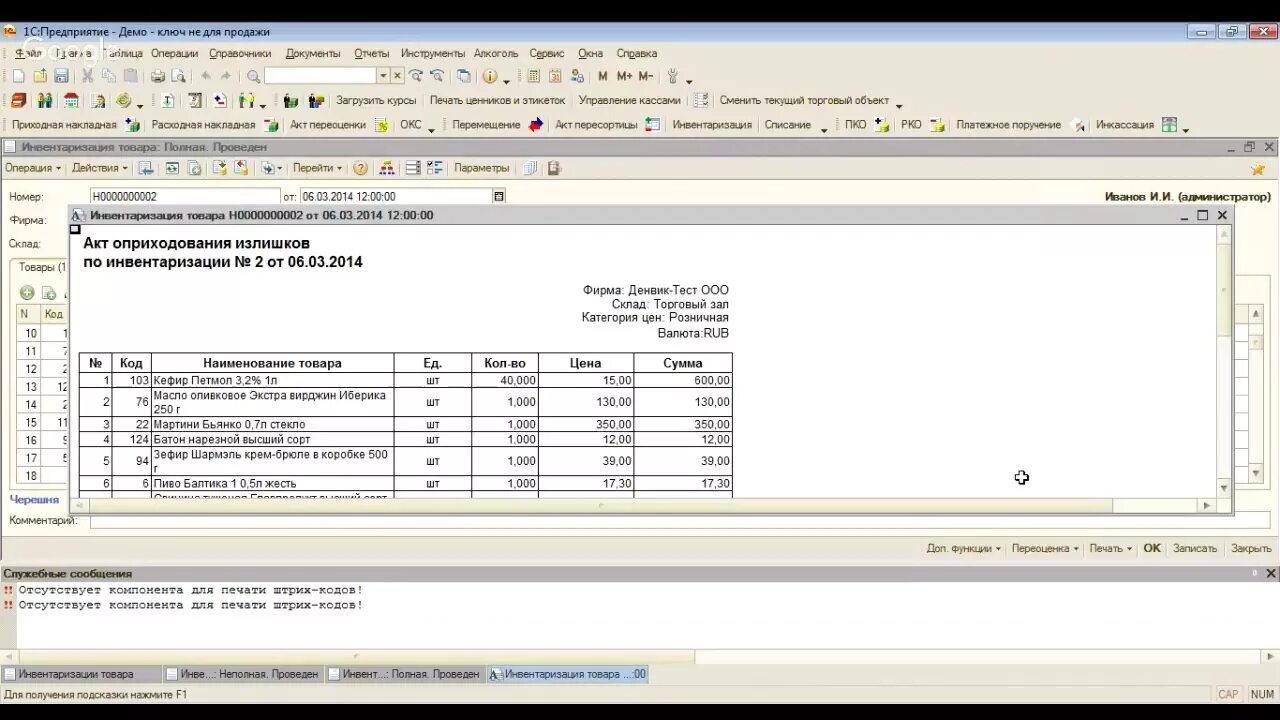
Task: Open the Calculator icon in toolbar
Action: point(534,76)
